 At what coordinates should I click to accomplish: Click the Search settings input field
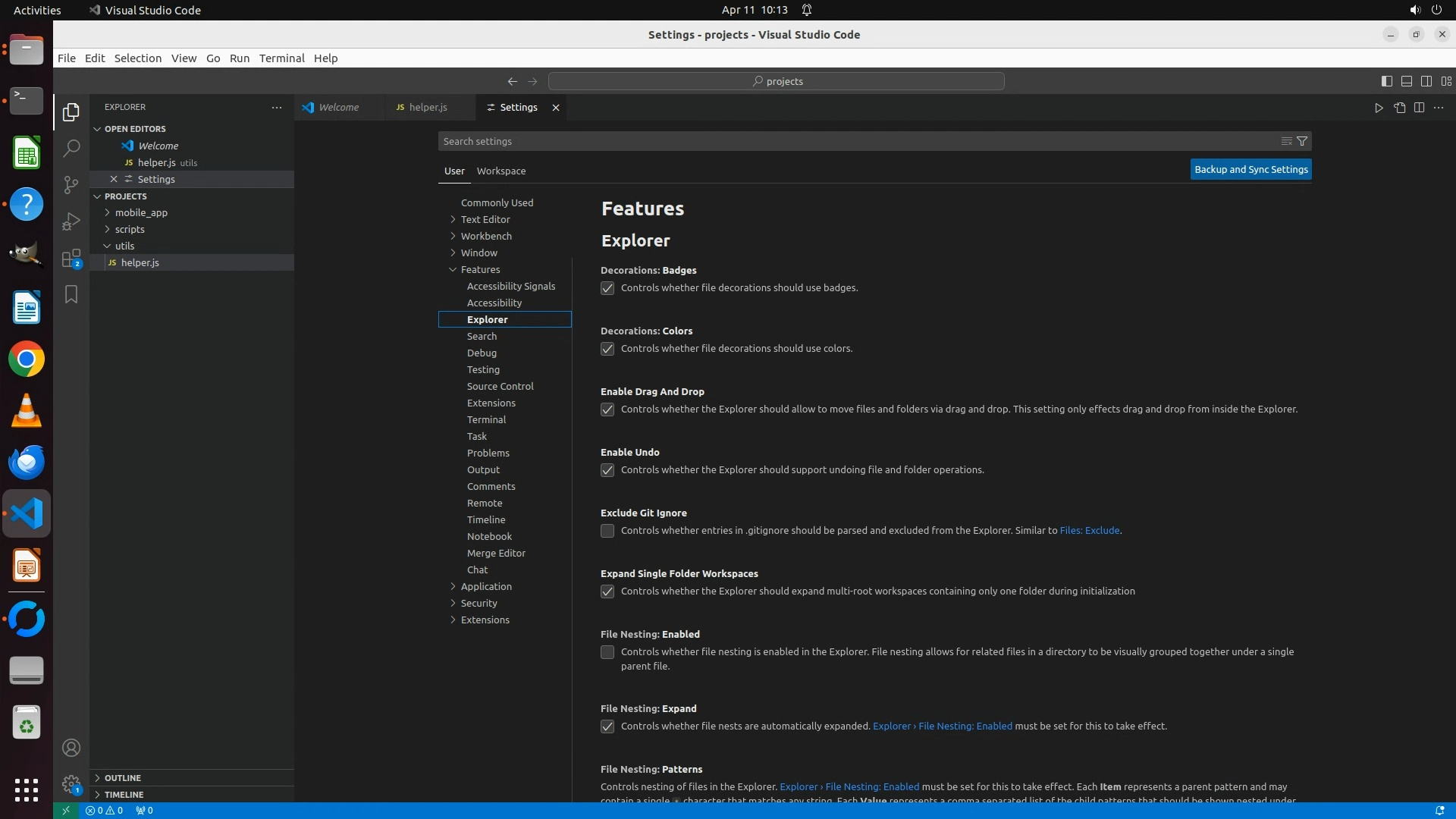[857, 141]
